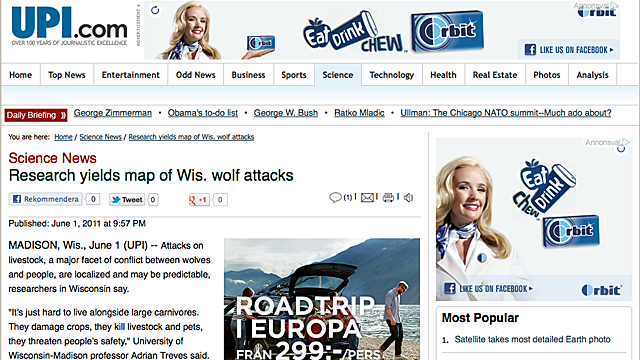Click the top banner ad reload icon
640x360 pixels.
[155, 10]
